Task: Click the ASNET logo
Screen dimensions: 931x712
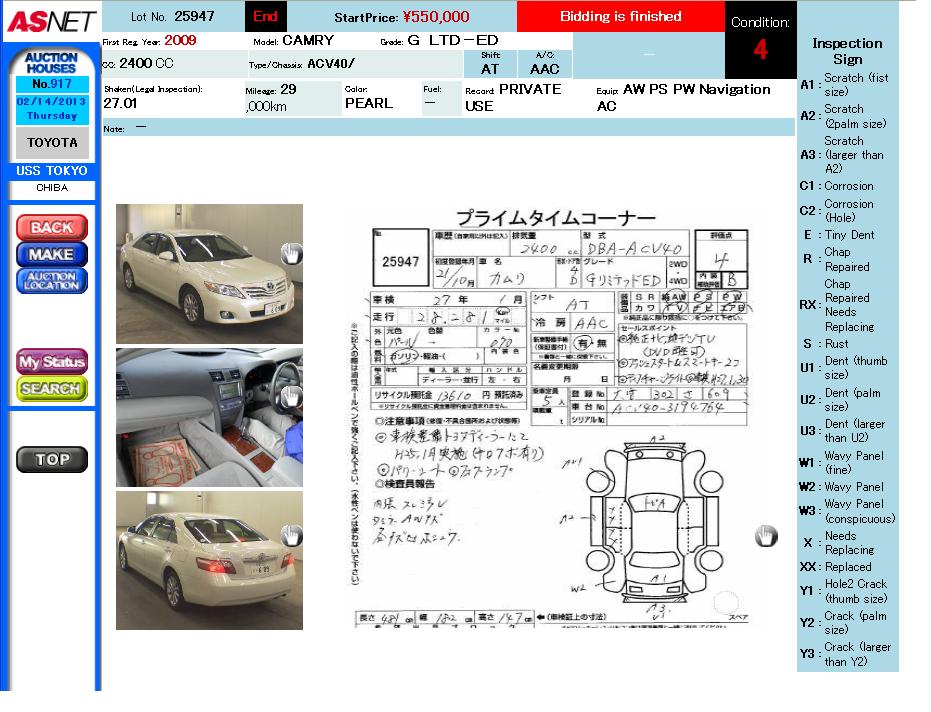Action: click(50, 21)
